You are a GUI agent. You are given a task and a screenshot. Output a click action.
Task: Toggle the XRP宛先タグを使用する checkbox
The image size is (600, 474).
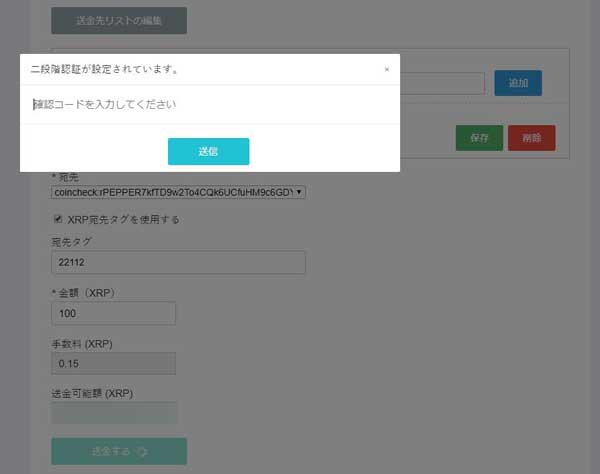[x=58, y=219]
